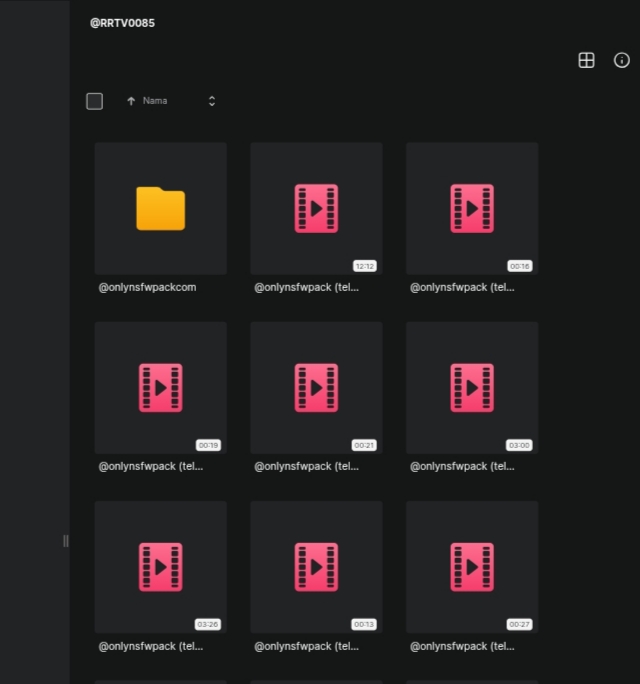This screenshot has width=640, height=684.
Task: Click the file name under the 03:26 video
Action: pos(151,646)
